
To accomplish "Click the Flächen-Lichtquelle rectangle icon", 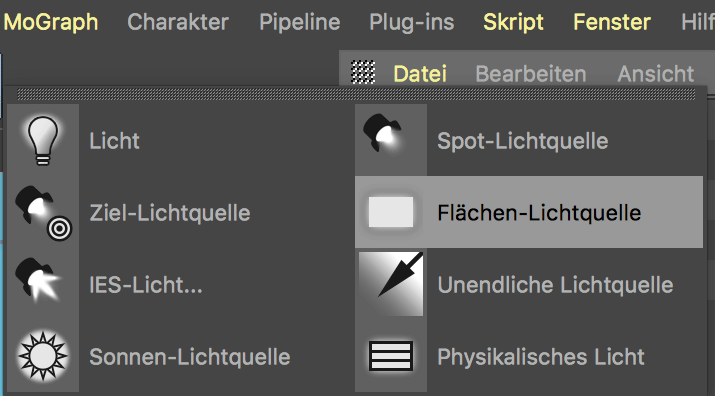I will (x=391, y=212).
